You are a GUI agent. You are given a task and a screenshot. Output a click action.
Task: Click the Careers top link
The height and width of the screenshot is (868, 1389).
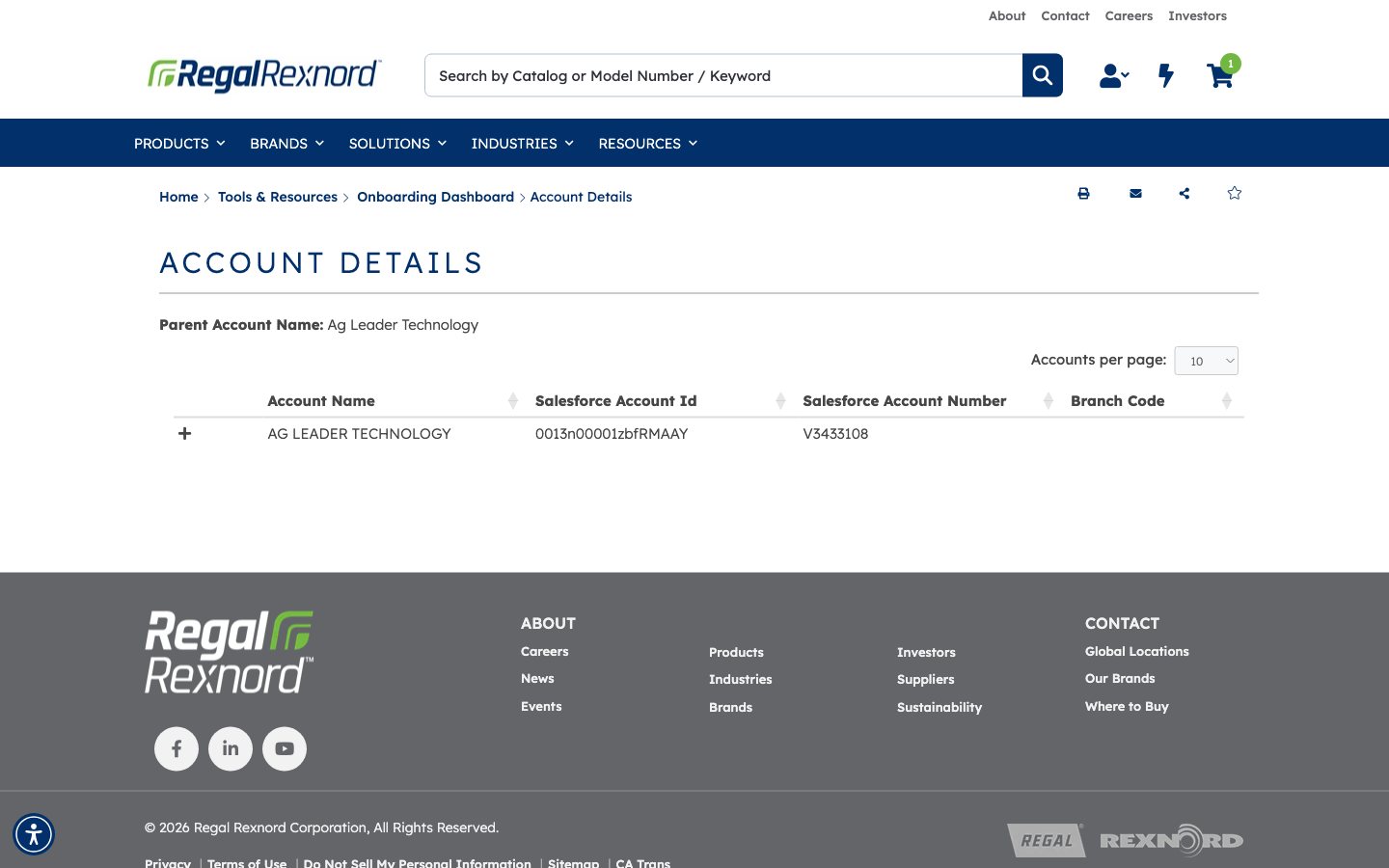click(x=1129, y=15)
